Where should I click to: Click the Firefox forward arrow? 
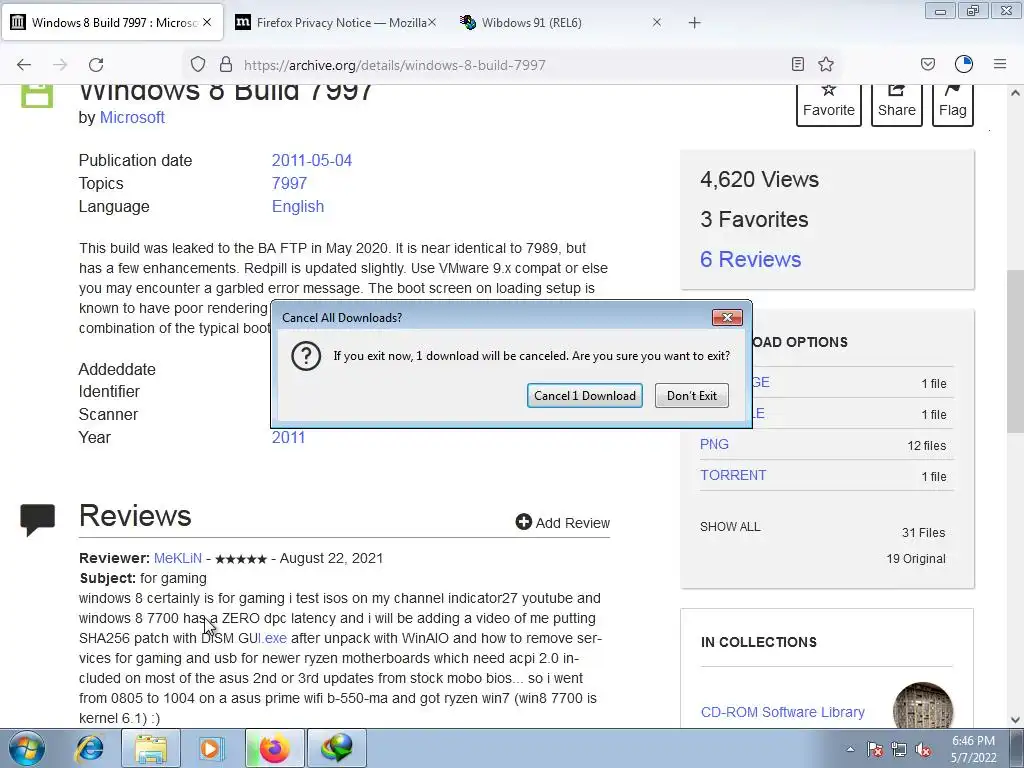point(60,65)
